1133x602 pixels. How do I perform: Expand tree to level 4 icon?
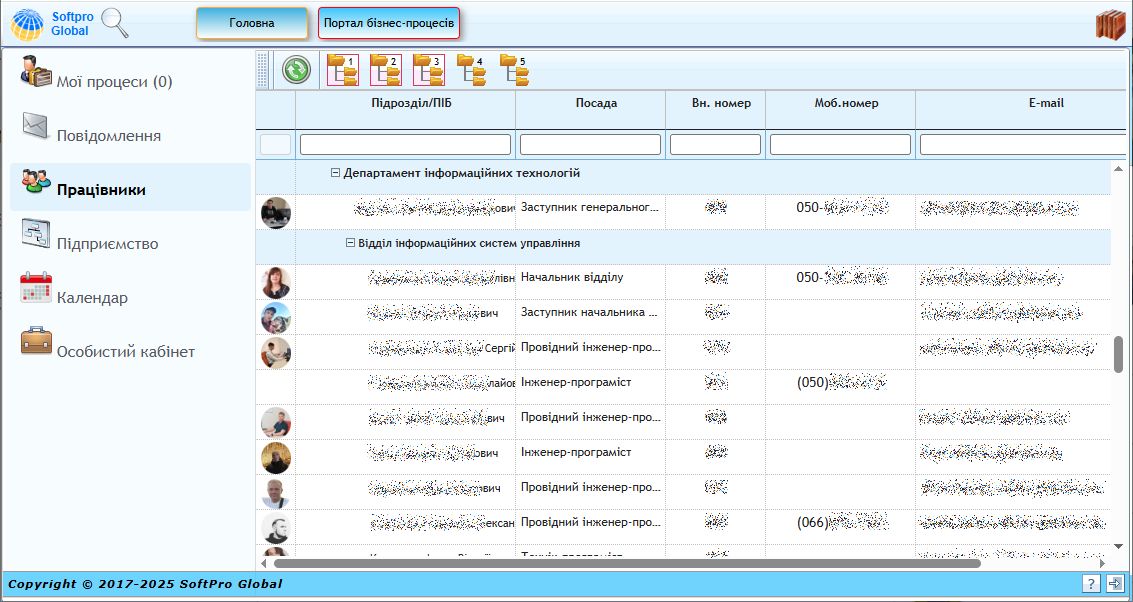pos(471,70)
